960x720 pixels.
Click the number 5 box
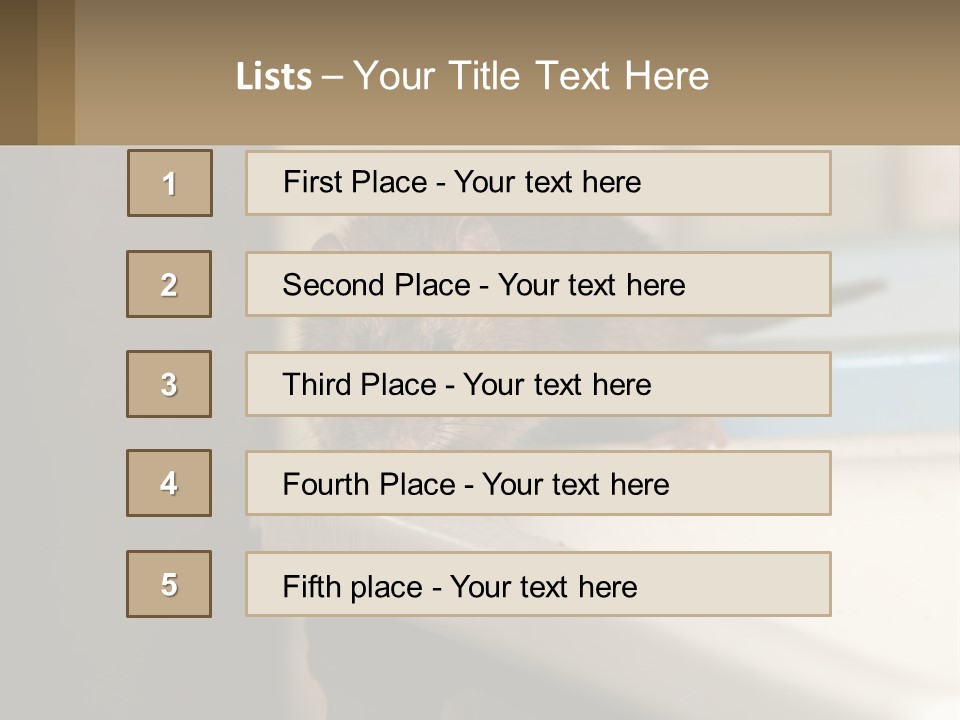[x=169, y=584]
